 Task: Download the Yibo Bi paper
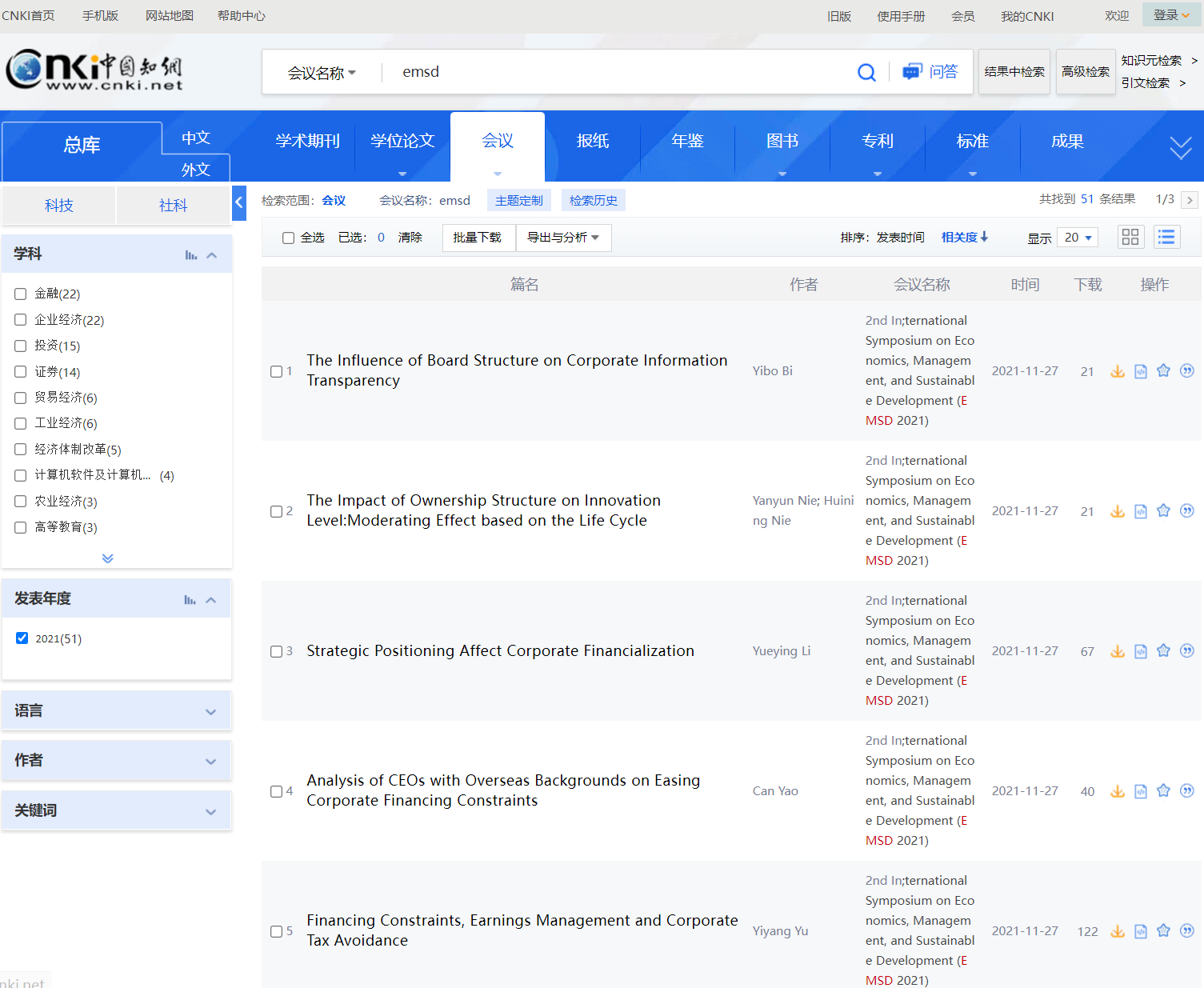coord(1118,371)
